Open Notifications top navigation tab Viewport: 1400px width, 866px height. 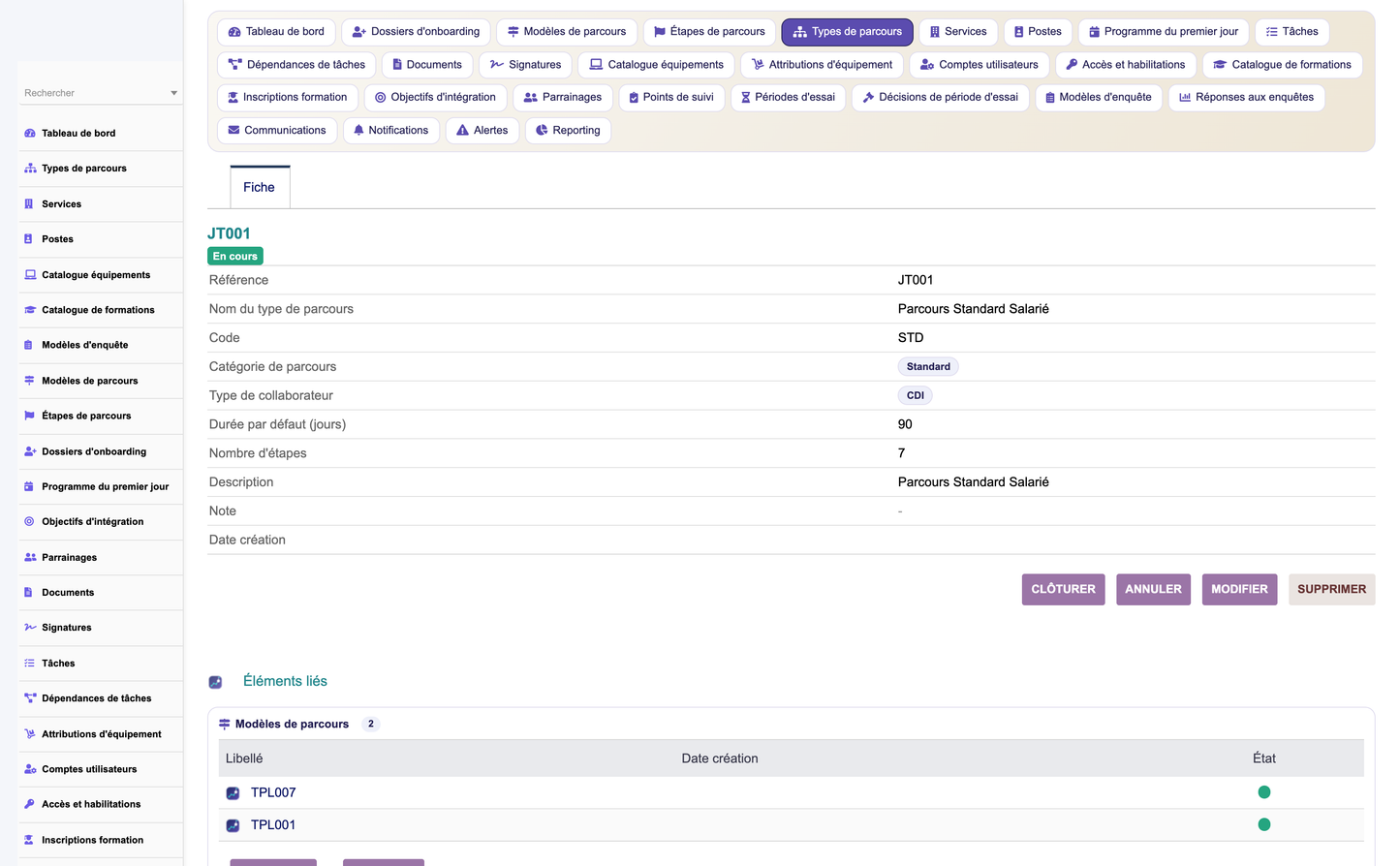[391, 131]
